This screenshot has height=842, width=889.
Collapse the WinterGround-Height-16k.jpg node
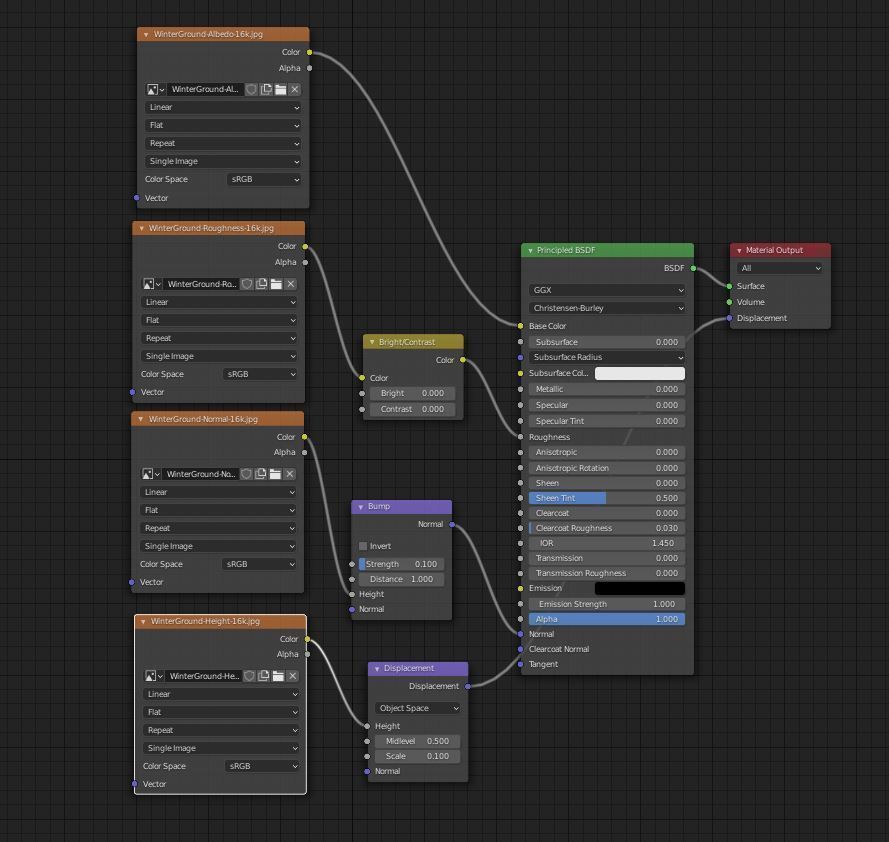(143, 622)
